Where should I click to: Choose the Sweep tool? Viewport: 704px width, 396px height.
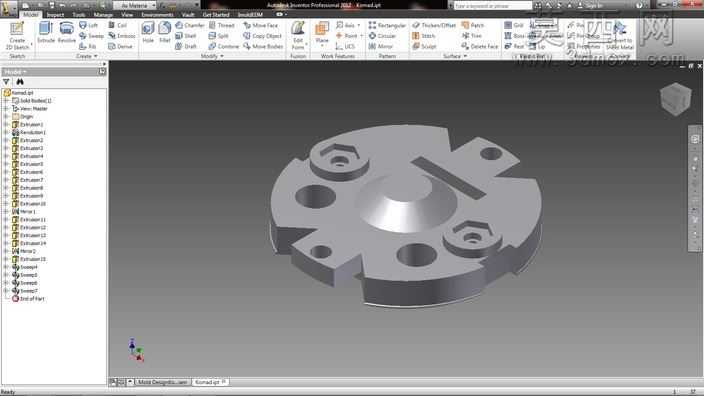pos(91,36)
